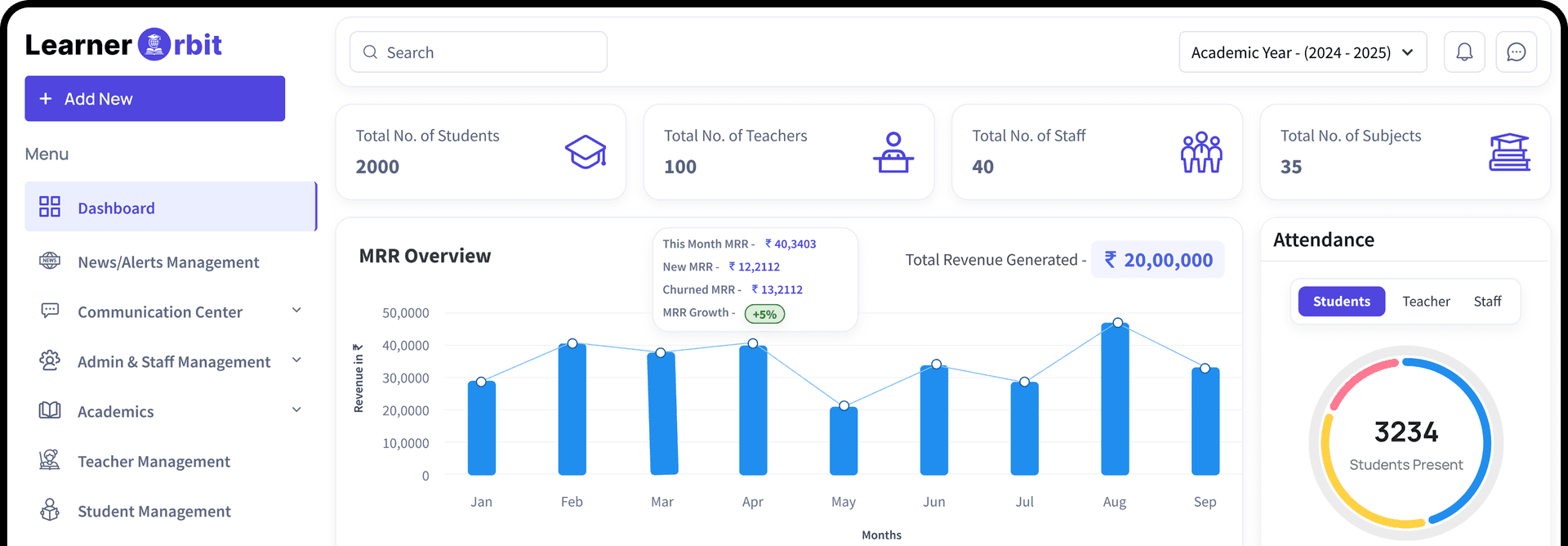Viewport: 1568px width, 546px height.
Task: Open Student Management page
Action: [x=154, y=512]
